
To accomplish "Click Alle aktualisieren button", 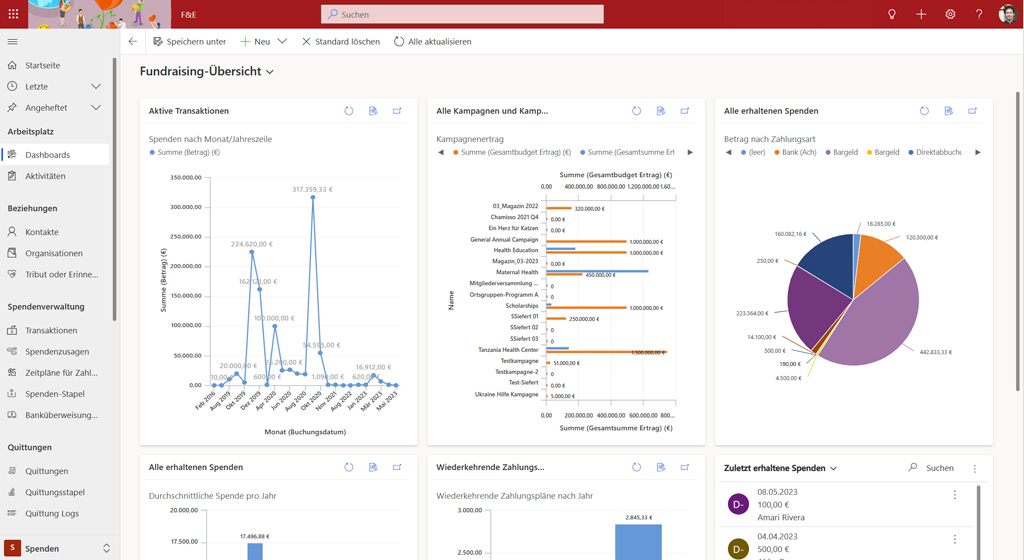I will pos(432,42).
